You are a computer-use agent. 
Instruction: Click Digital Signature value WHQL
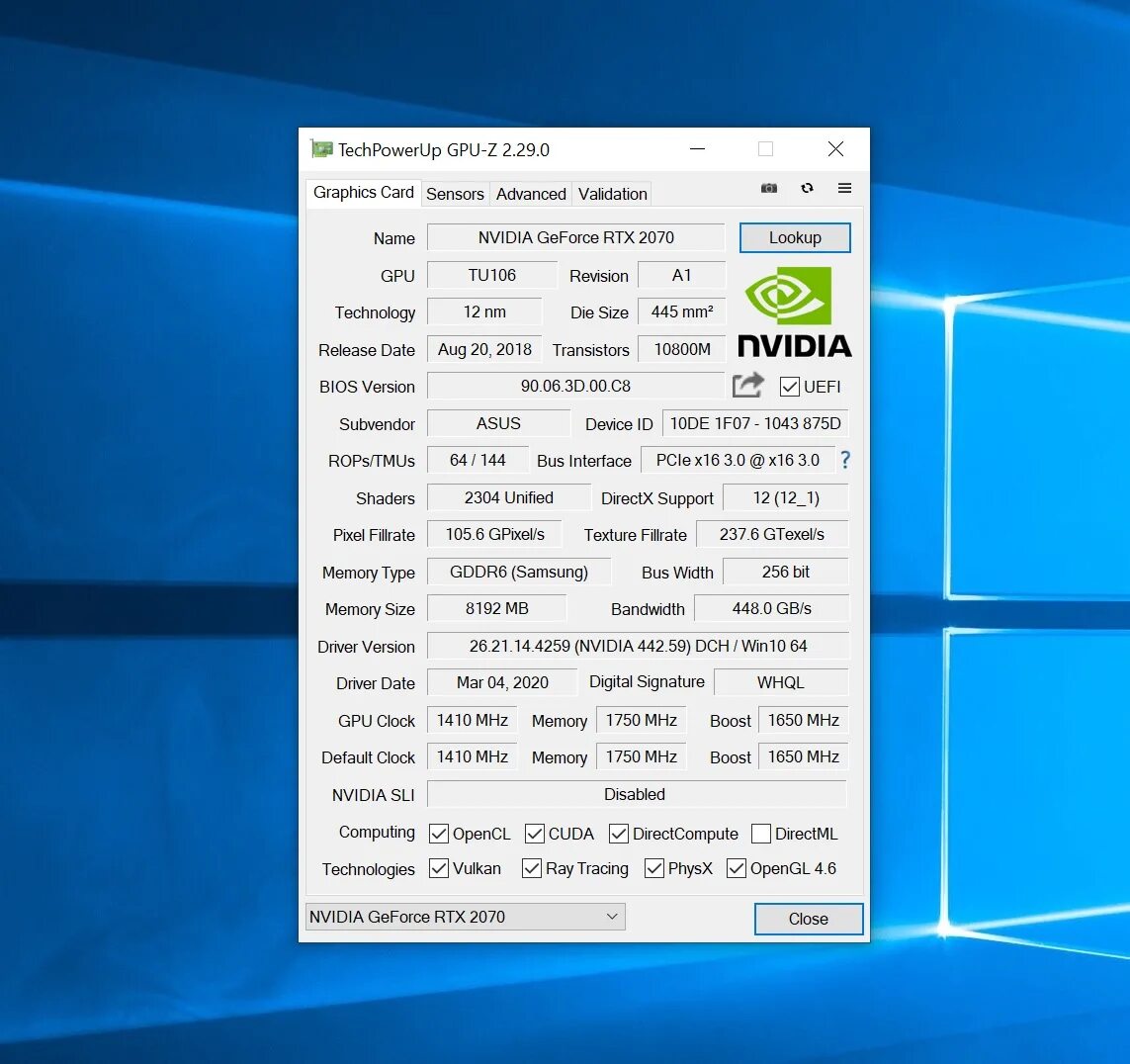pyautogui.click(x=780, y=682)
